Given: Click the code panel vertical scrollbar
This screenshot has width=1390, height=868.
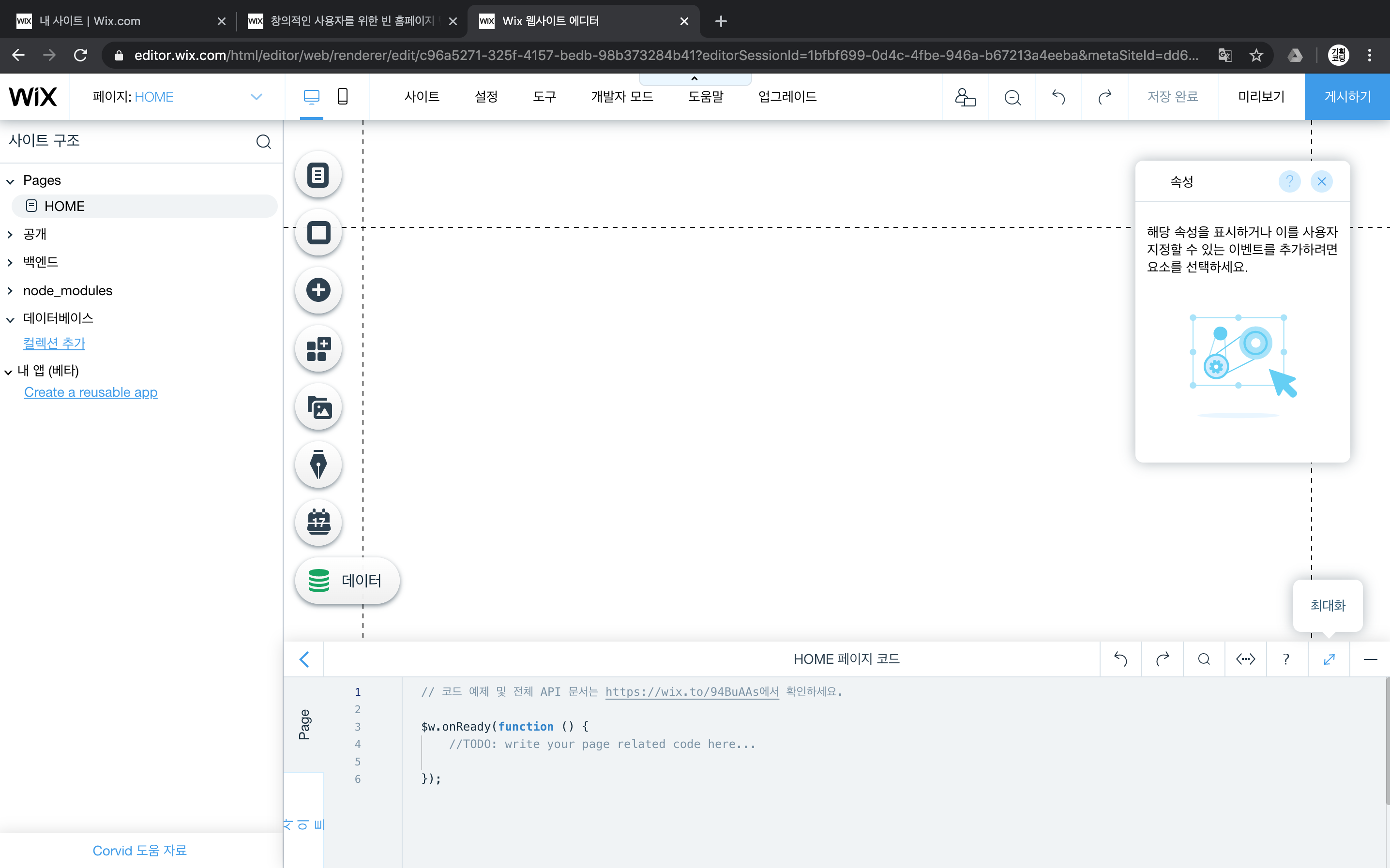Looking at the screenshot, I should 1387,741.
